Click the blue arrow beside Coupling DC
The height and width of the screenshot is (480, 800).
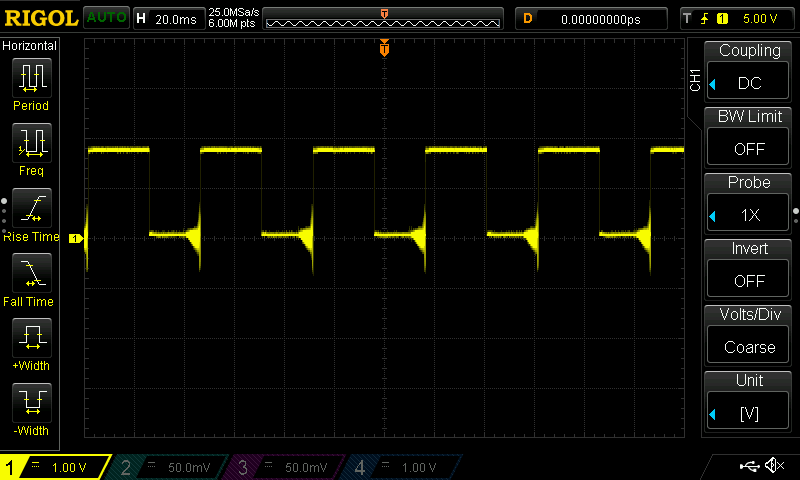tap(713, 84)
